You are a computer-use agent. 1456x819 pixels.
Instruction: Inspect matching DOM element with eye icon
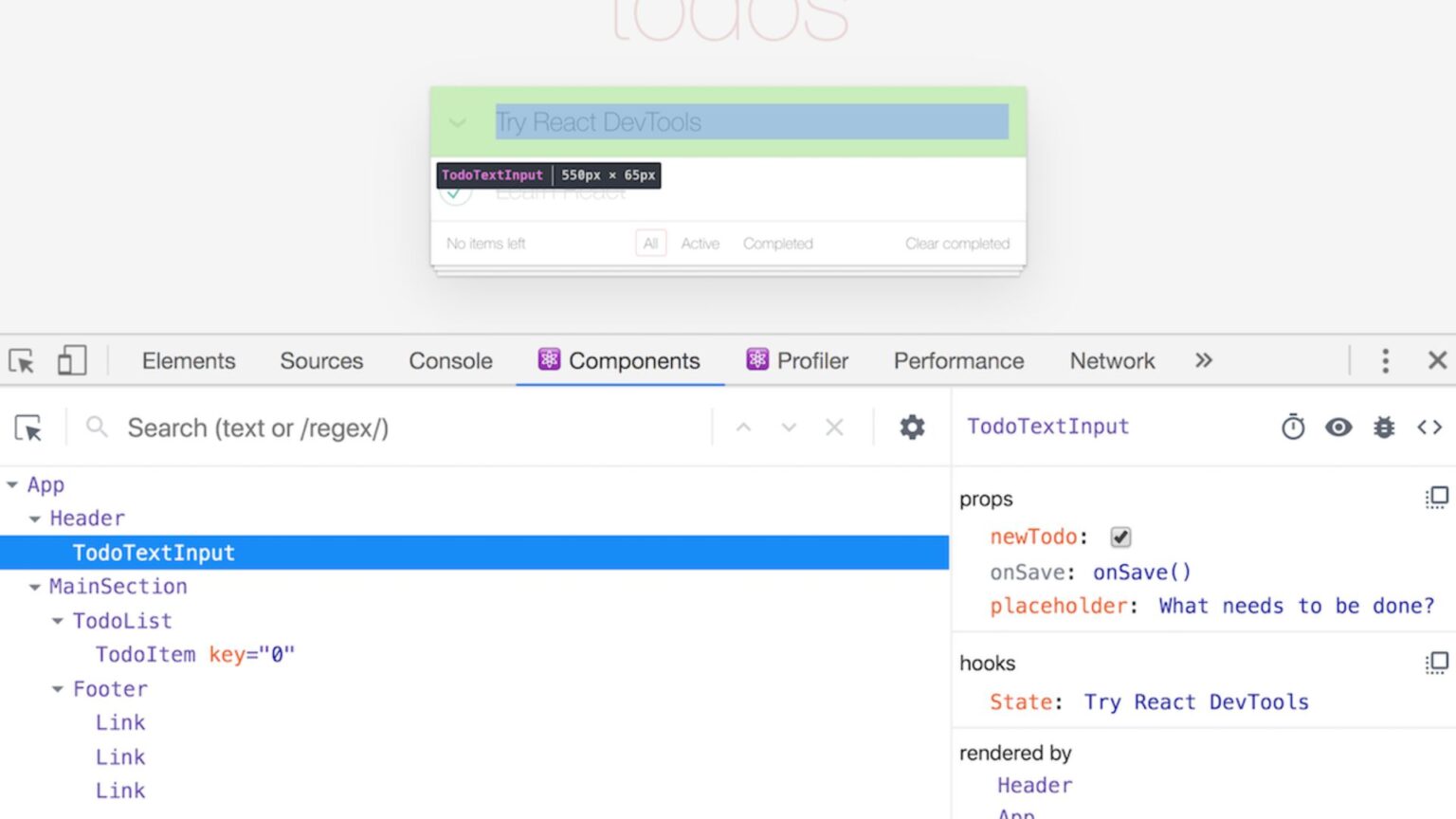[x=1338, y=427]
